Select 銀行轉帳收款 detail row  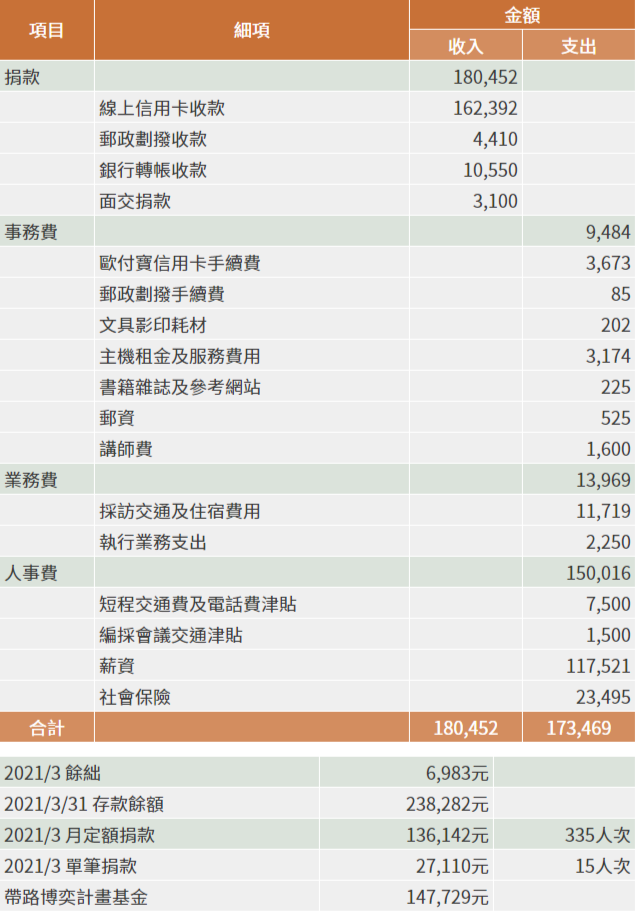pyautogui.click(x=153, y=170)
